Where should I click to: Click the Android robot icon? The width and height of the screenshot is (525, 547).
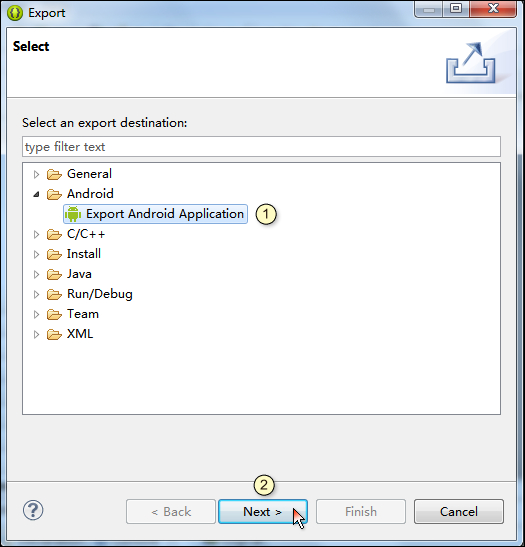click(x=73, y=214)
